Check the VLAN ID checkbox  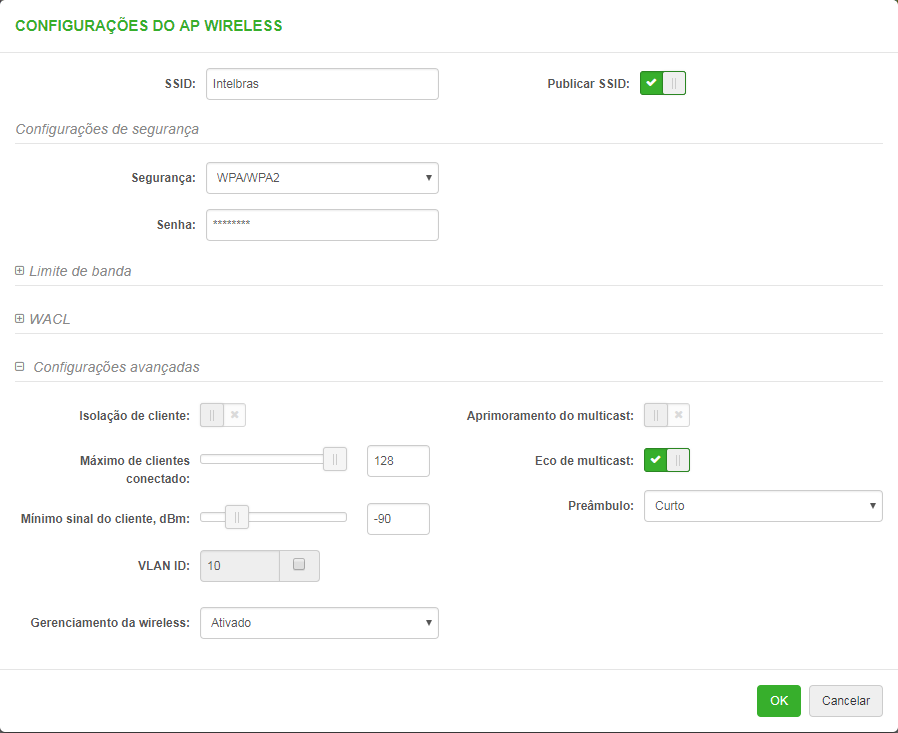[x=298, y=565]
